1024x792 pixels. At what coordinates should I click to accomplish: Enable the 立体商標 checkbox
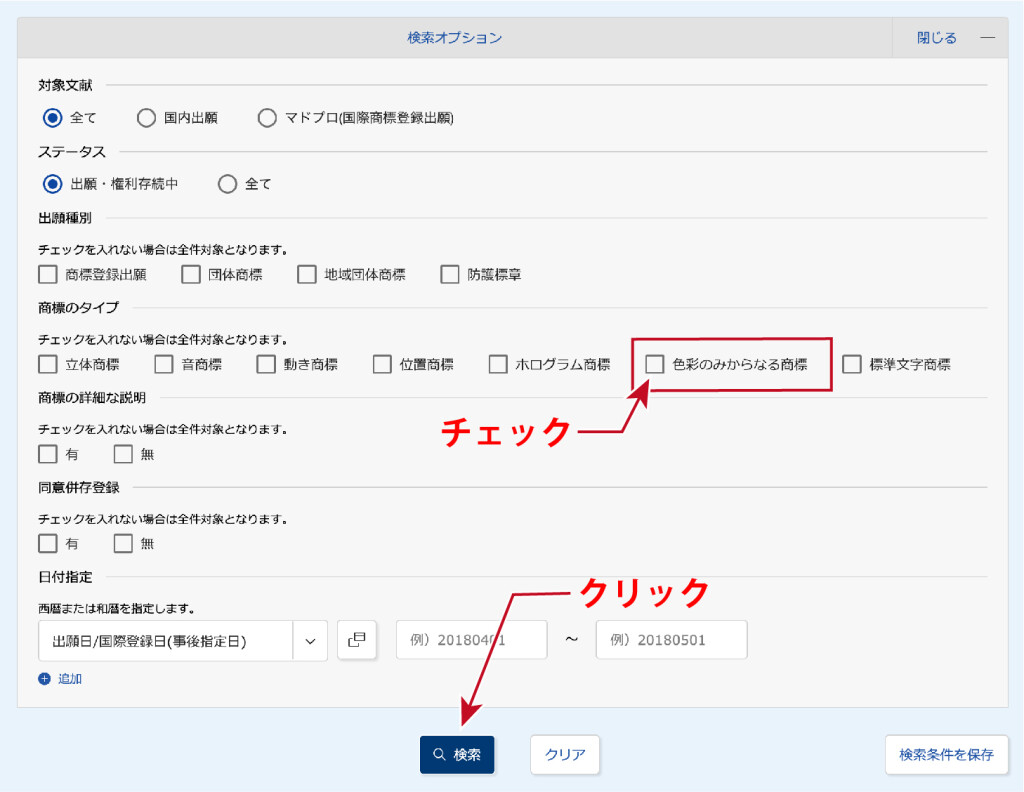(x=48, y=364)
